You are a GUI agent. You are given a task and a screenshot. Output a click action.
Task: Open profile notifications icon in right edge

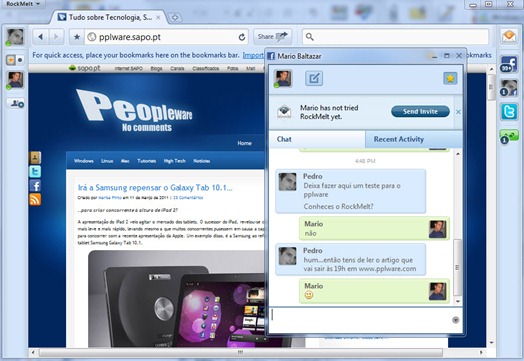[509, 88]
